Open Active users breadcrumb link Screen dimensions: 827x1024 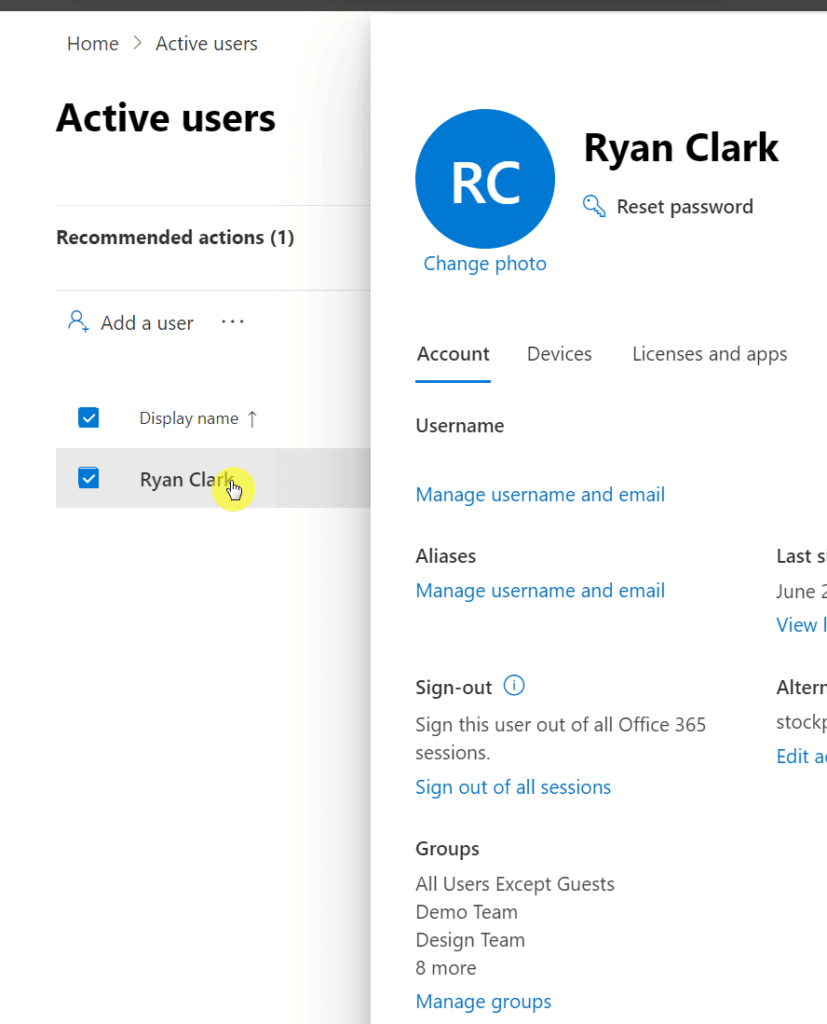(206, 44)
